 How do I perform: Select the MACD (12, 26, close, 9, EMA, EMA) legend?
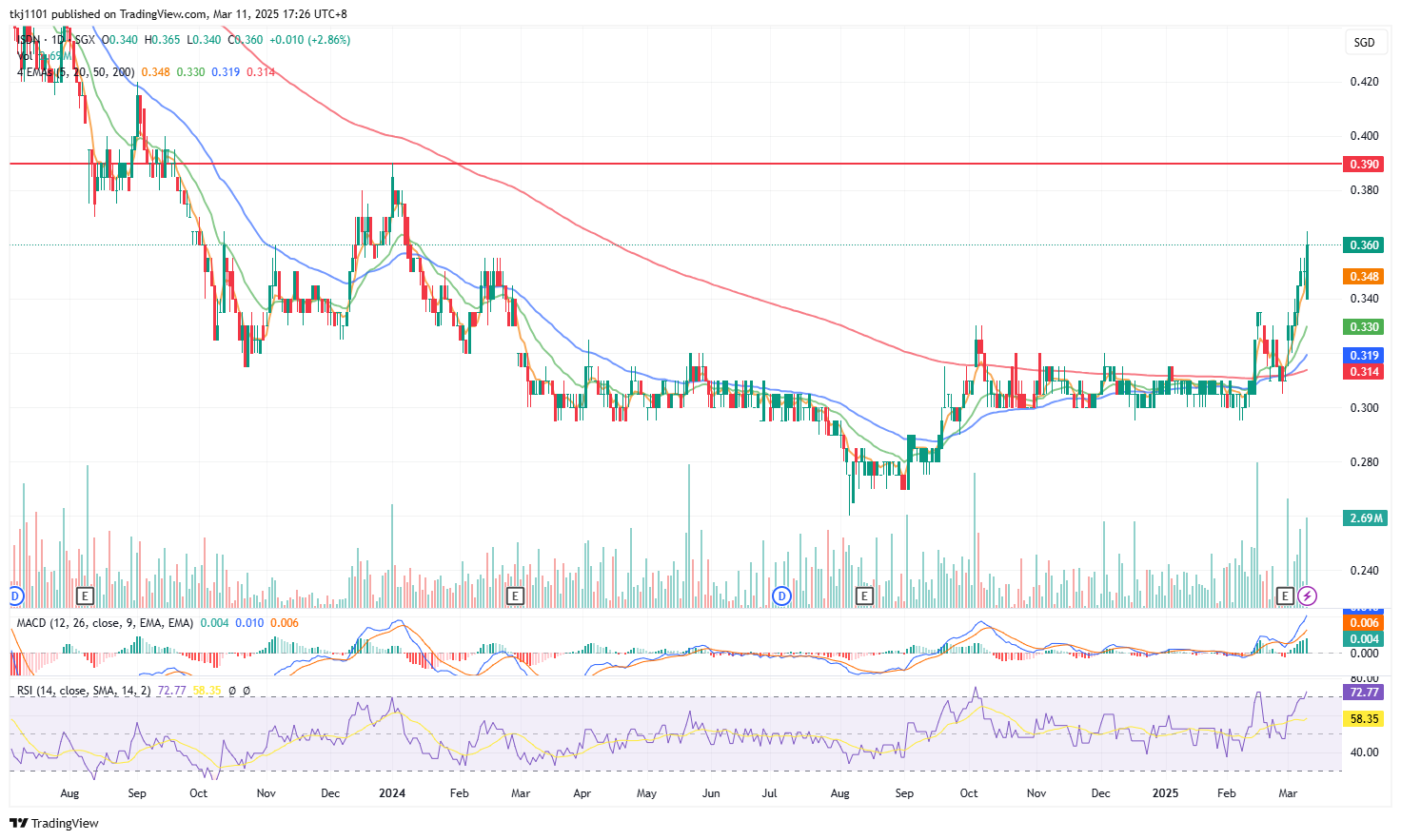point(105,623)
